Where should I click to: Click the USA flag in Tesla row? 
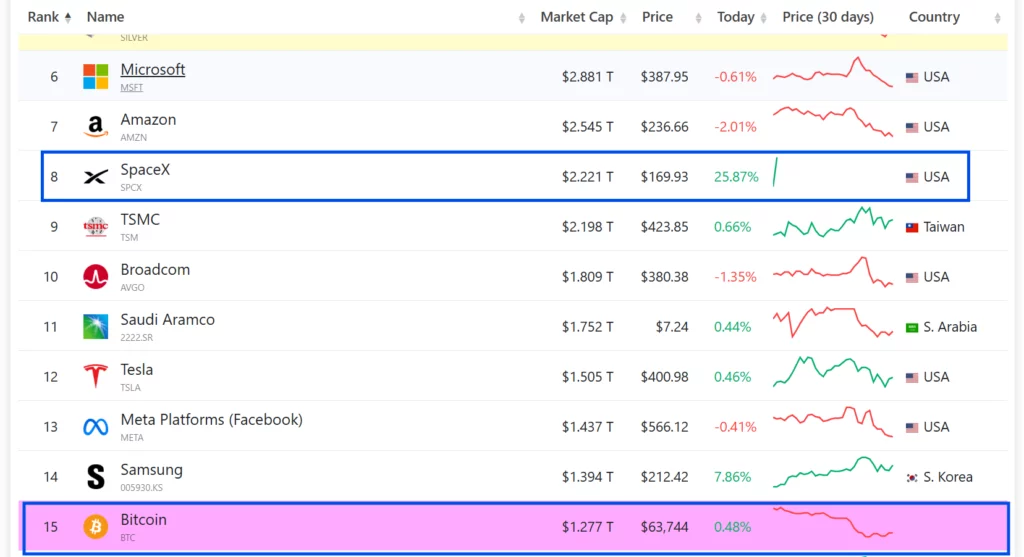click(x=912, y=377)
